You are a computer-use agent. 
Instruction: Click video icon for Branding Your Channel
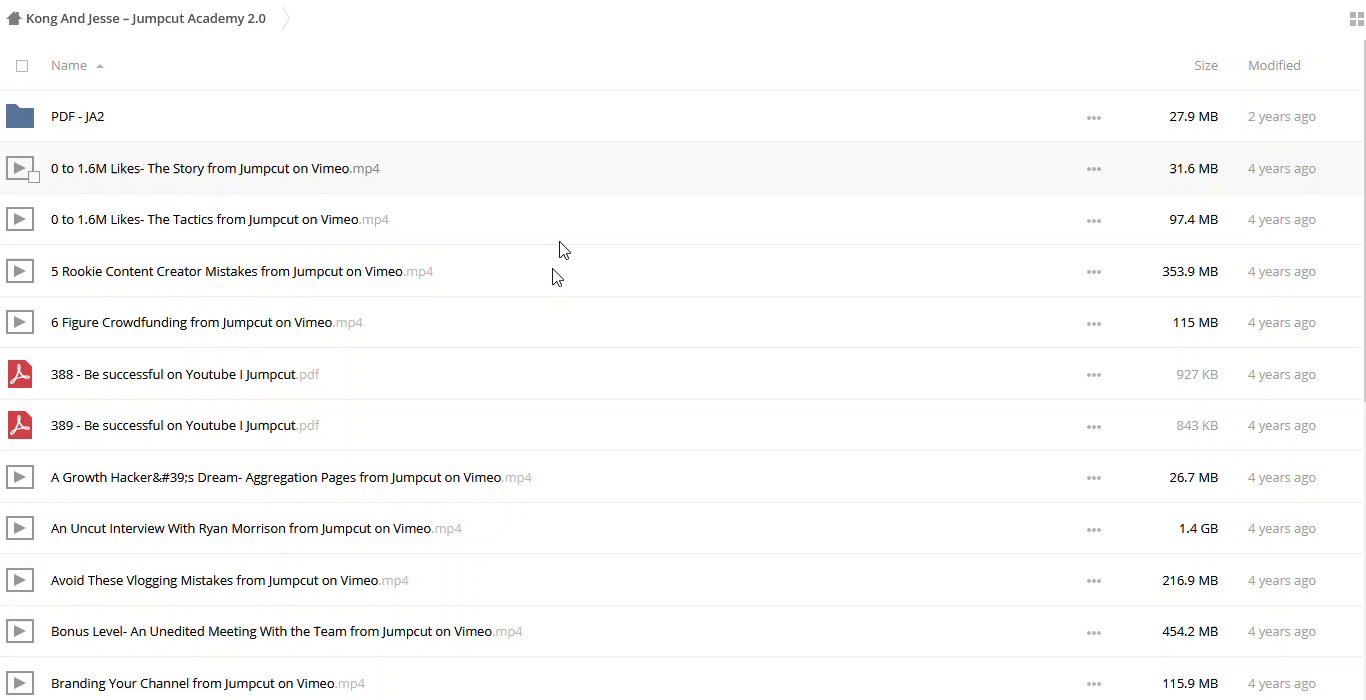coord(20,684)
